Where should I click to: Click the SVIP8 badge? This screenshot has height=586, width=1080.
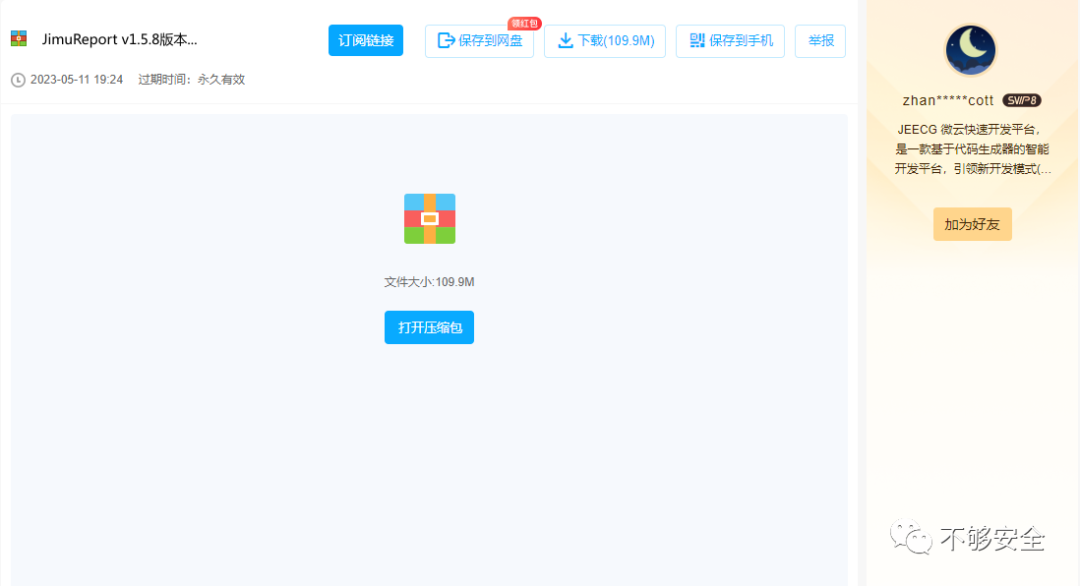[x=1021, y=101]
